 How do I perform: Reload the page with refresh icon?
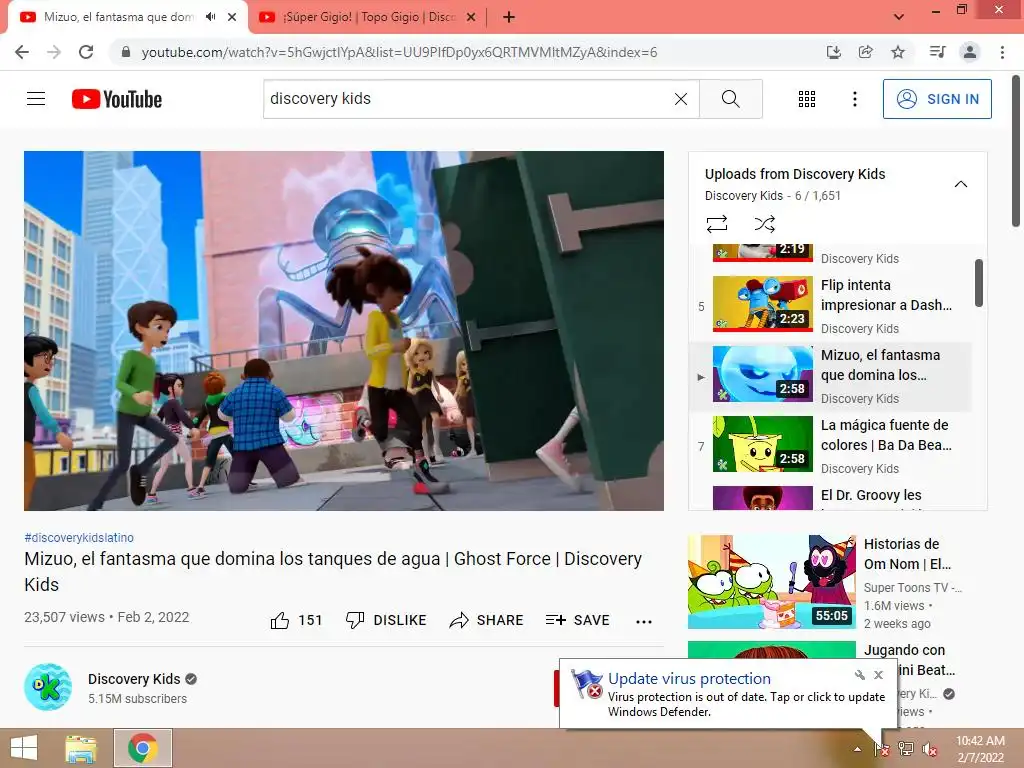point(86,52)
